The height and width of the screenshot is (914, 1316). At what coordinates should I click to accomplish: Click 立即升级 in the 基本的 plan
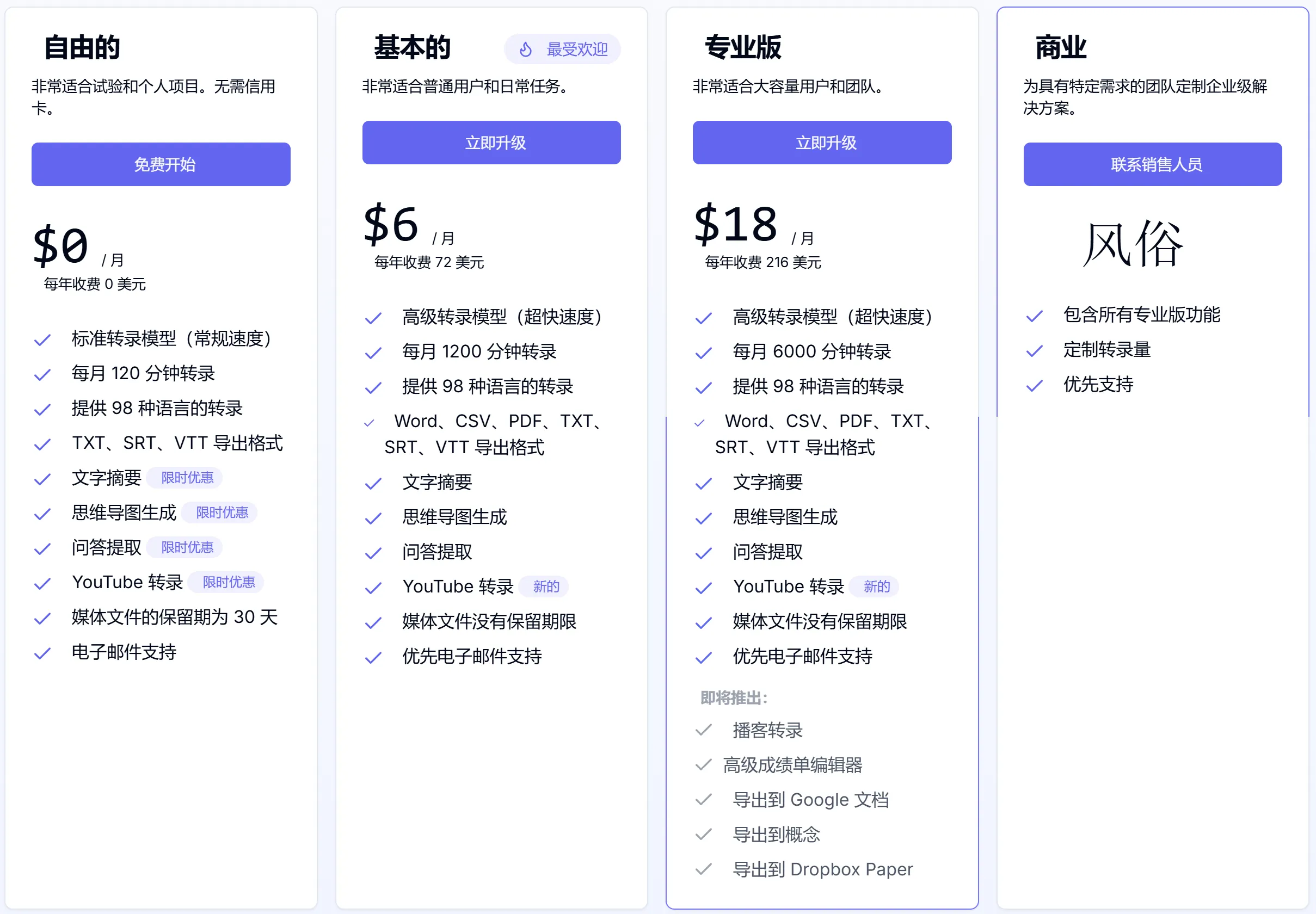[x=491, y=143]
